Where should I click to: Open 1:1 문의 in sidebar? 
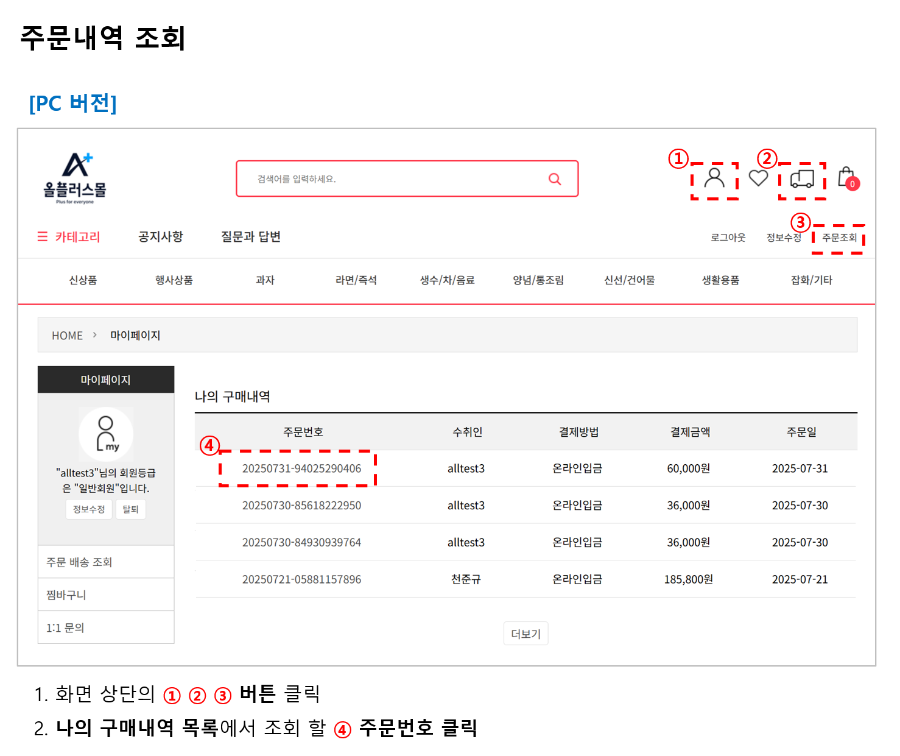click(106, 627)
